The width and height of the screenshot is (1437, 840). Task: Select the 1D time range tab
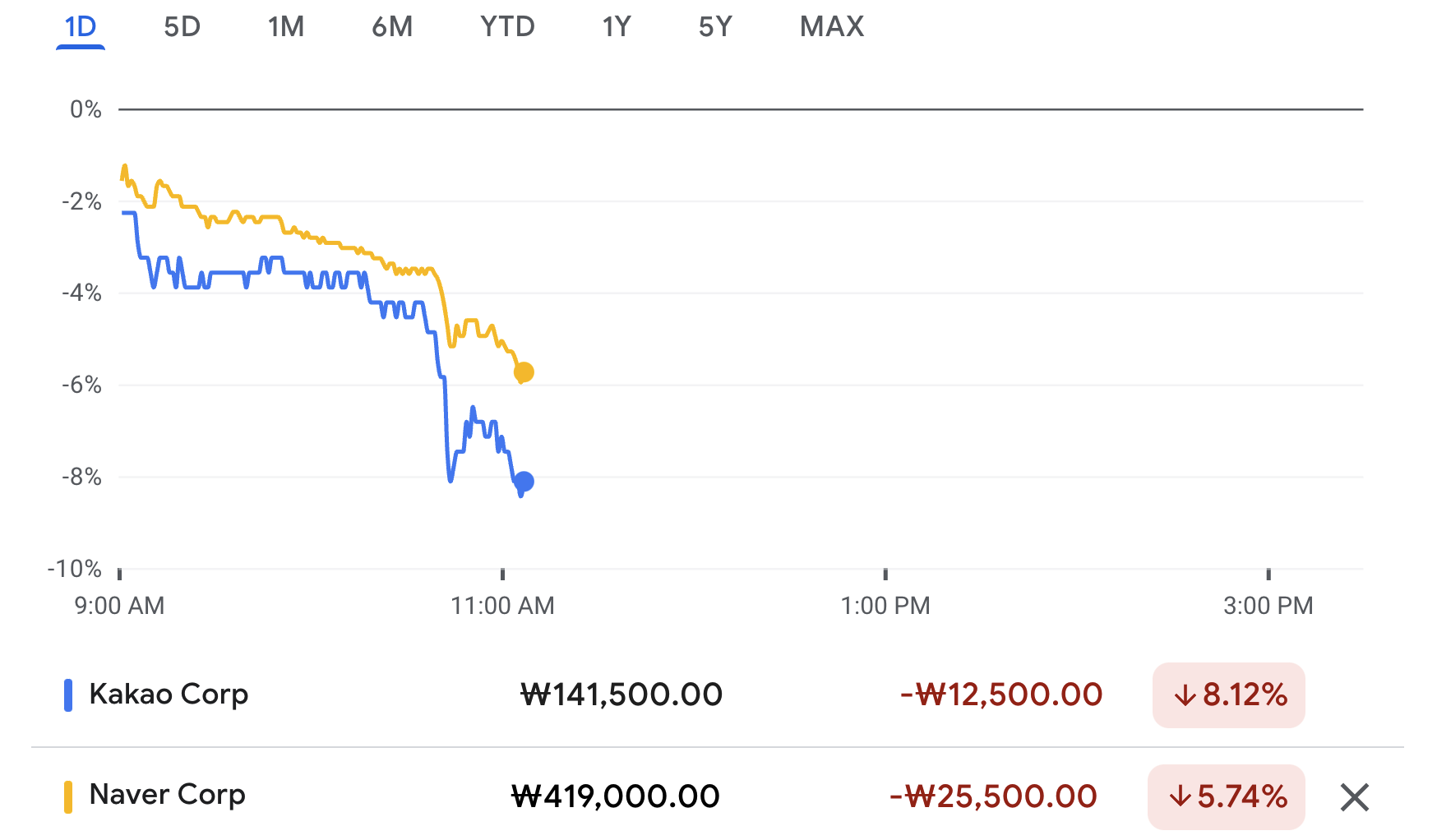[x=81, y=27]
